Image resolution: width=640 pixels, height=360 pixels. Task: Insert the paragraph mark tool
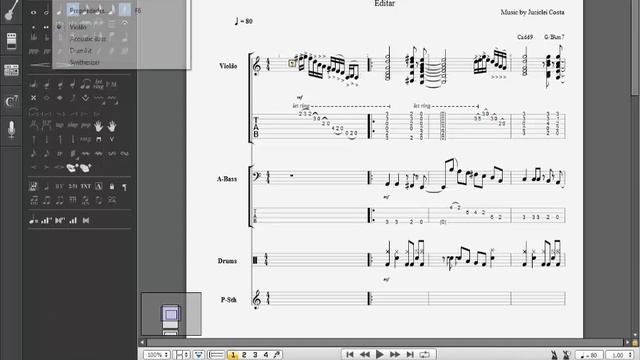pos(124,187)
